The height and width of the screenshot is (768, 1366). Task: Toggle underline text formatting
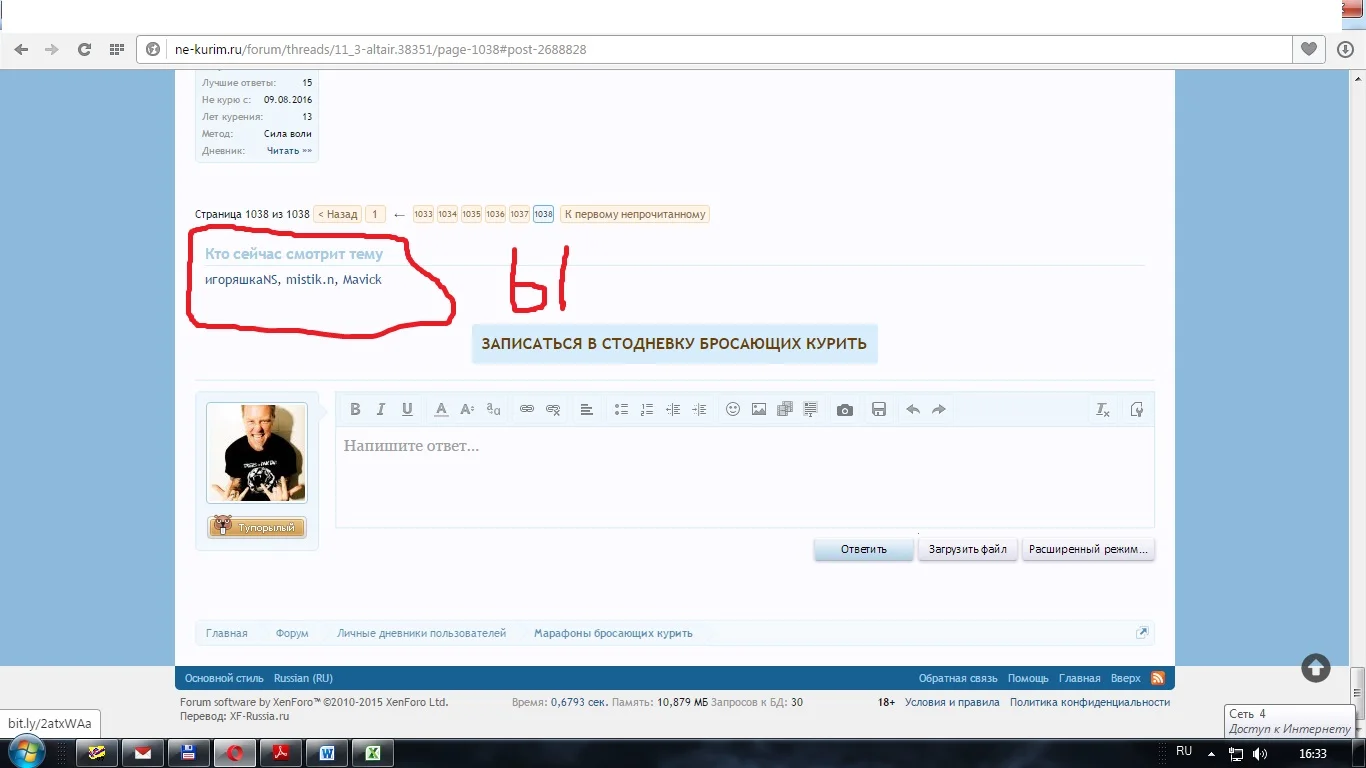point(407,409)
